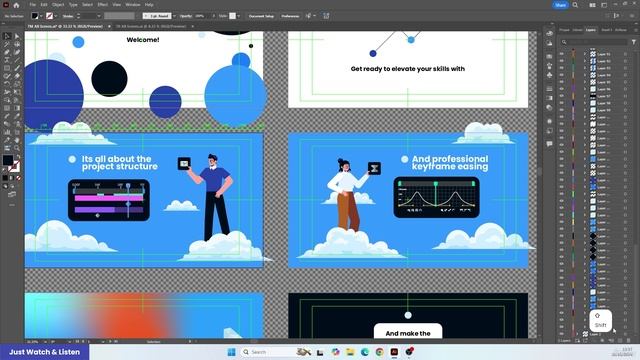Open the Effect menu
This screenshot has height=360, width=640.
point(102,5)
